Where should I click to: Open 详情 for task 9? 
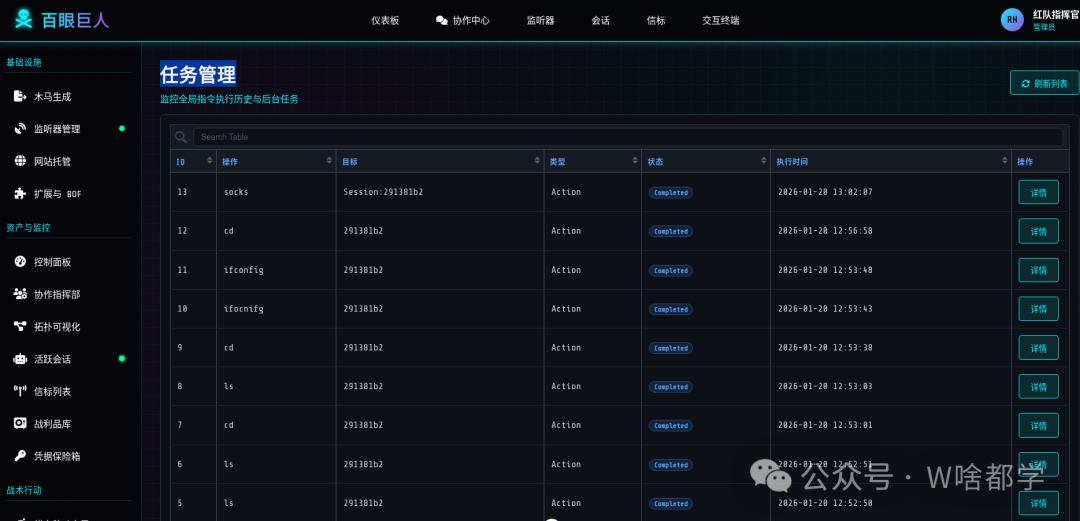(x=1039, y=347)
